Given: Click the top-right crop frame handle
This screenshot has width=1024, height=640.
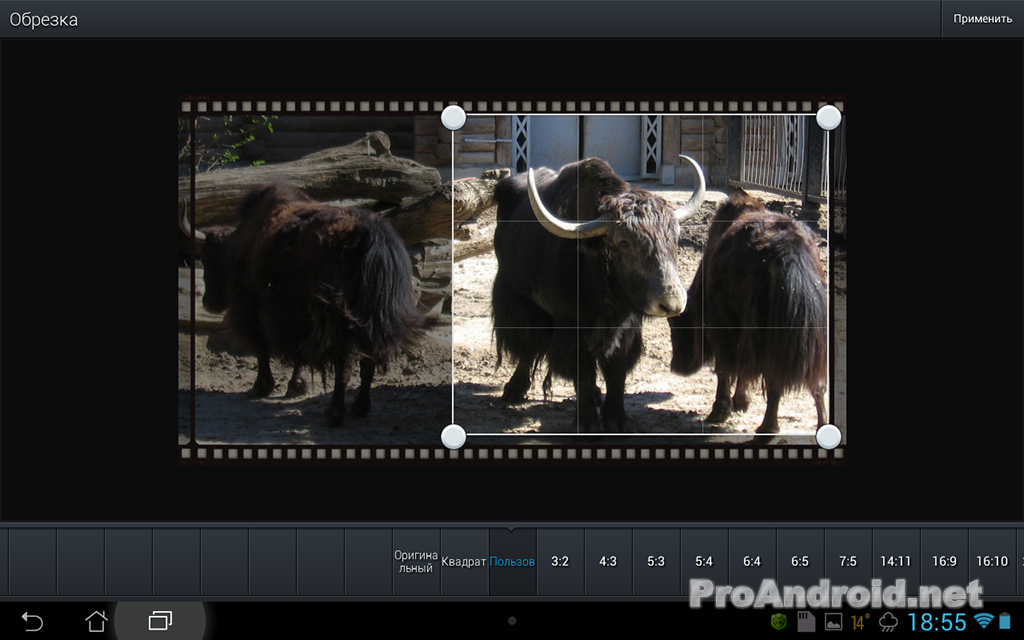Looking at the screenshot, I should [829, 118].
